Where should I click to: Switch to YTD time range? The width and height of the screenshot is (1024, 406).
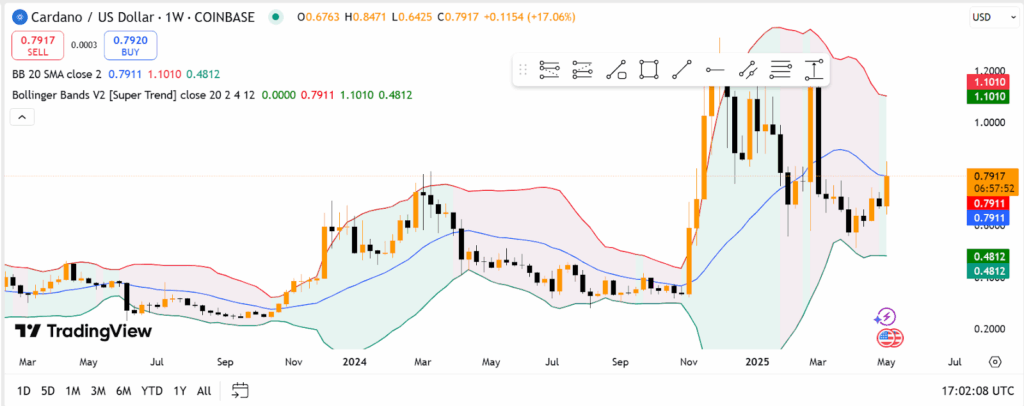[x=152, y=391]
